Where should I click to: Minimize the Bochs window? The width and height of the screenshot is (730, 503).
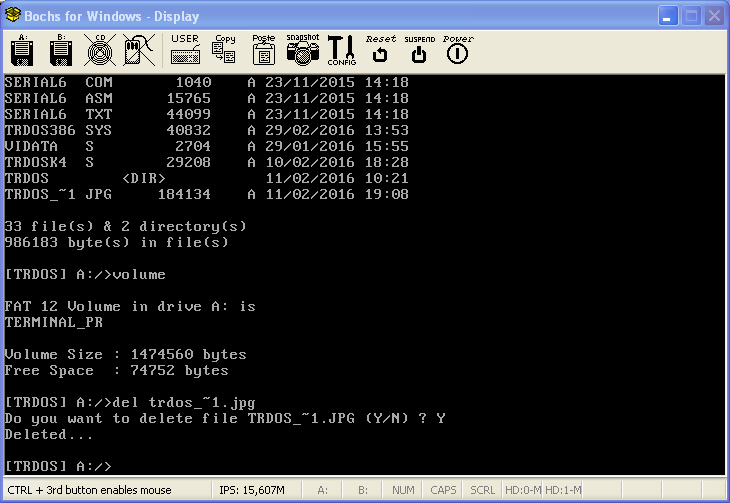[x=668, y=16]
